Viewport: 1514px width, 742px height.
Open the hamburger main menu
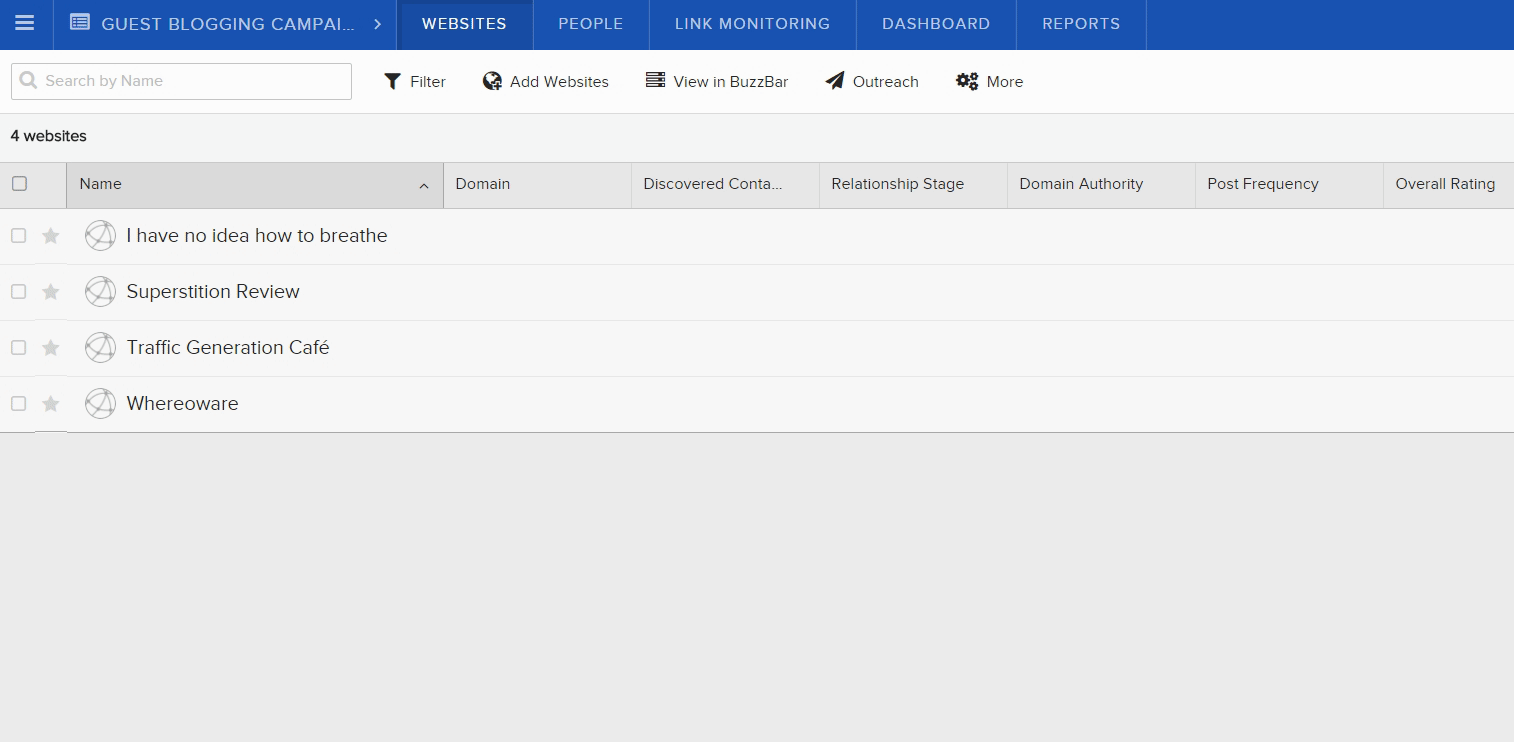pyautogui.click(x=25, y=24)
